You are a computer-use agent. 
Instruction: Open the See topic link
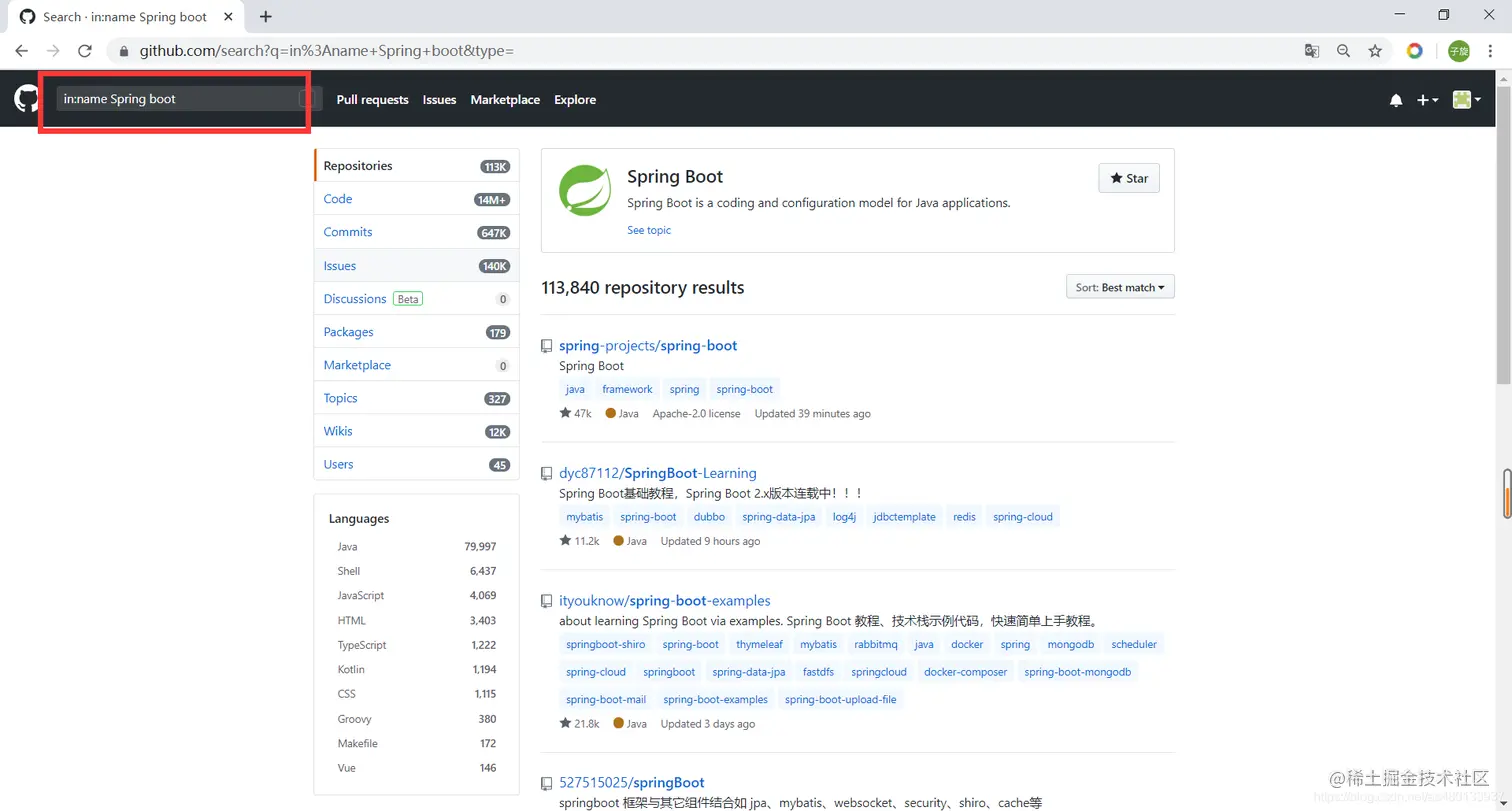point(649,230)
